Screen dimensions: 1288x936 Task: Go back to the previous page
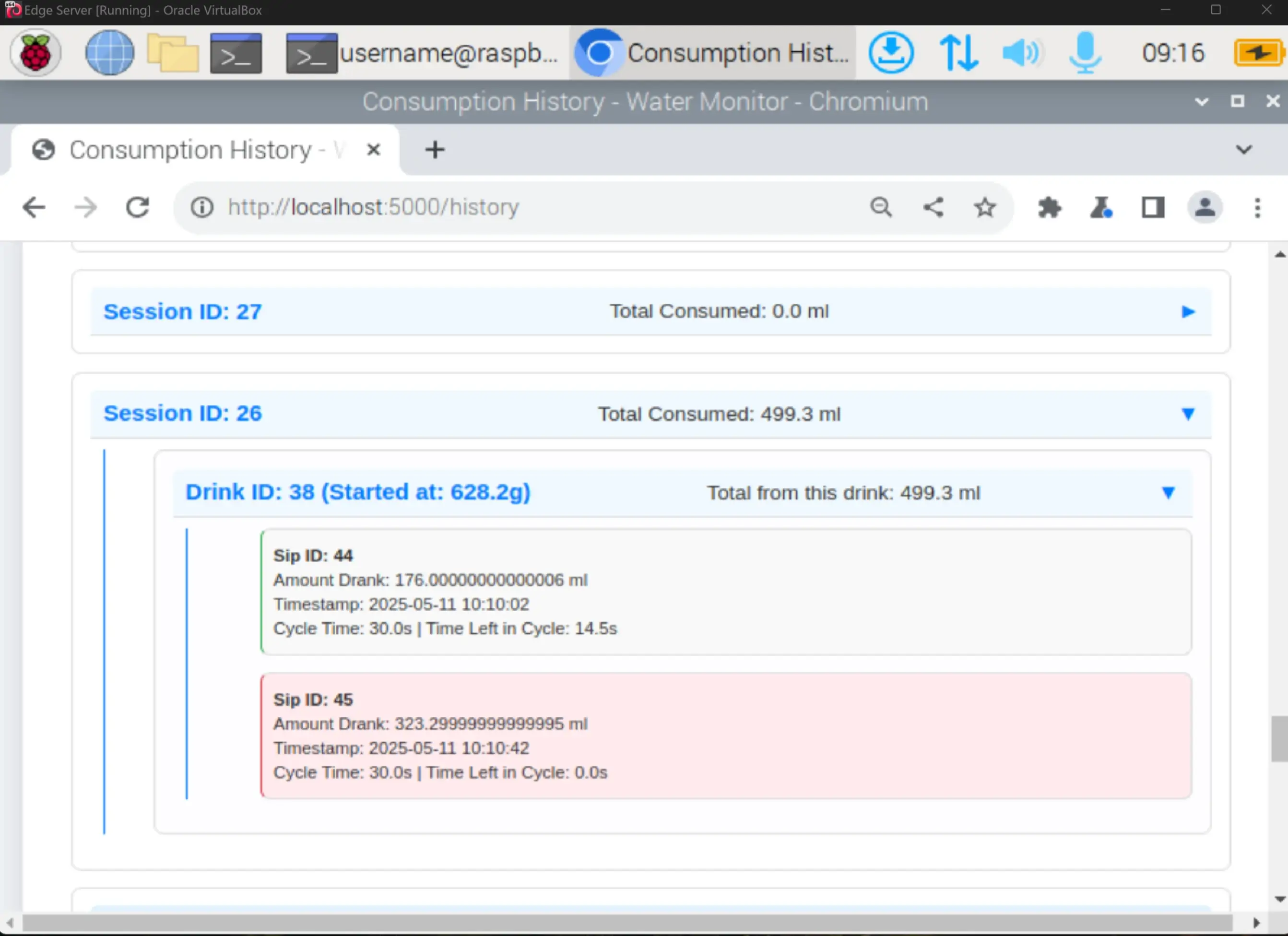pos(34,207)
